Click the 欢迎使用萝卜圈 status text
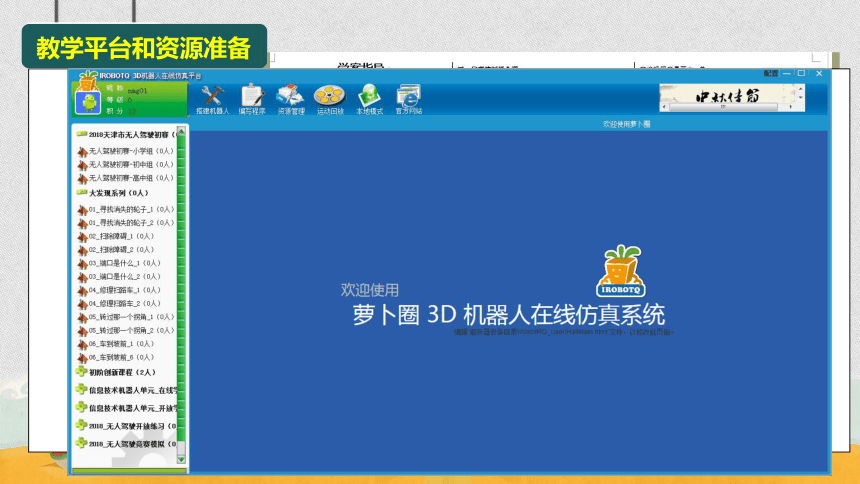Viewport: 860px width, 484px height. pos(626,124)
